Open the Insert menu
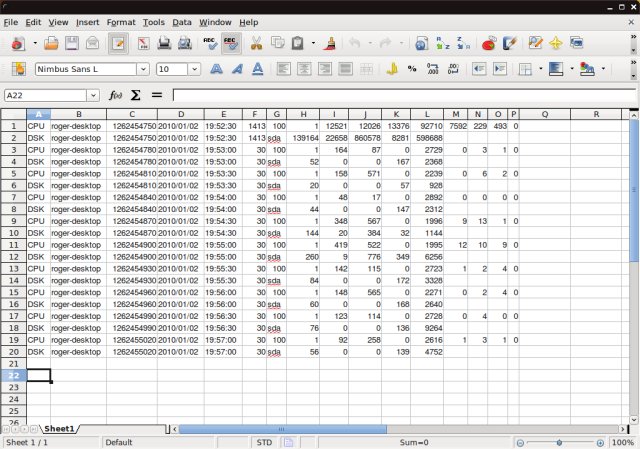 87,22
